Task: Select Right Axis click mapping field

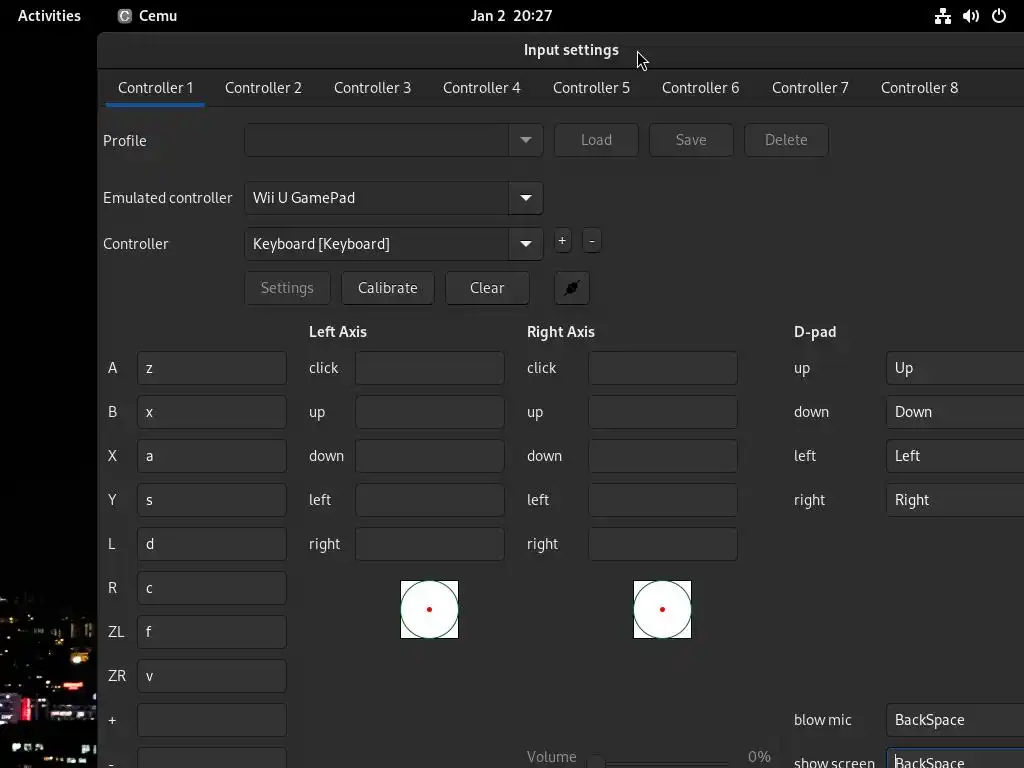Action: (x=663, y=368)
